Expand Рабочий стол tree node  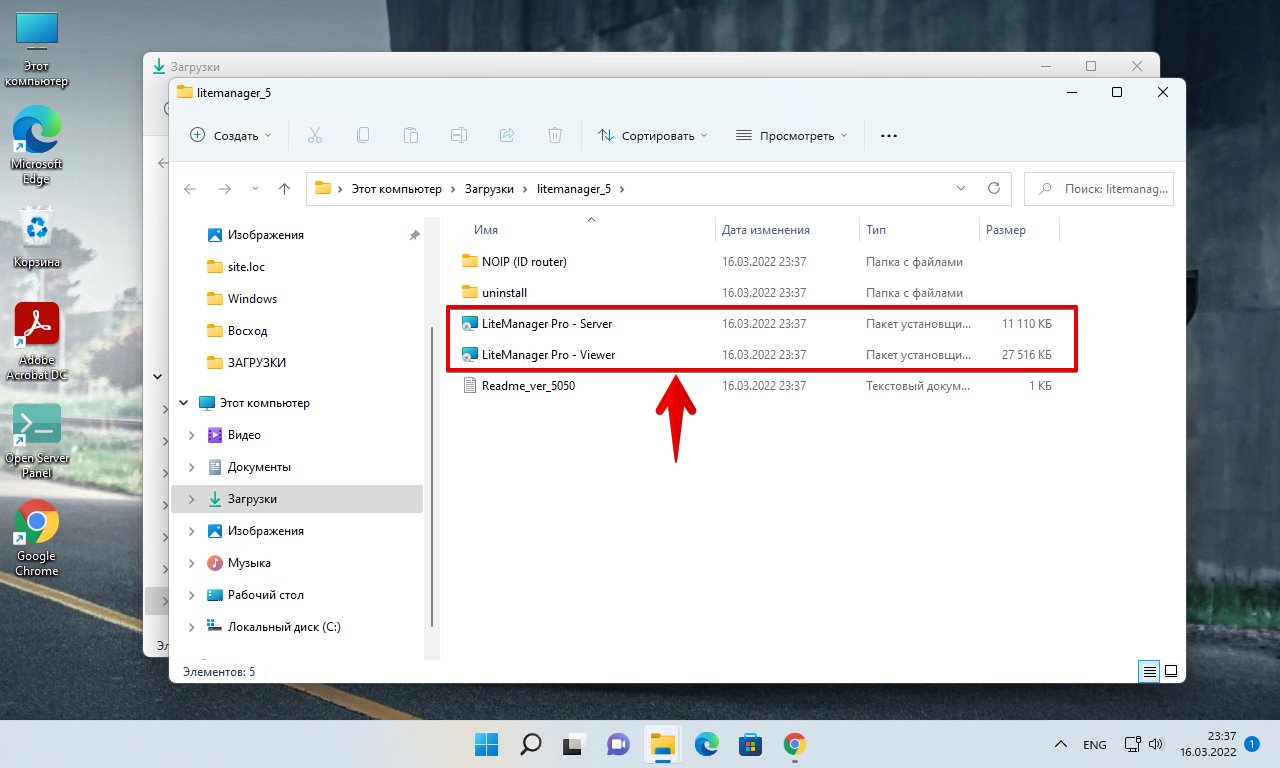coord(192,595)
